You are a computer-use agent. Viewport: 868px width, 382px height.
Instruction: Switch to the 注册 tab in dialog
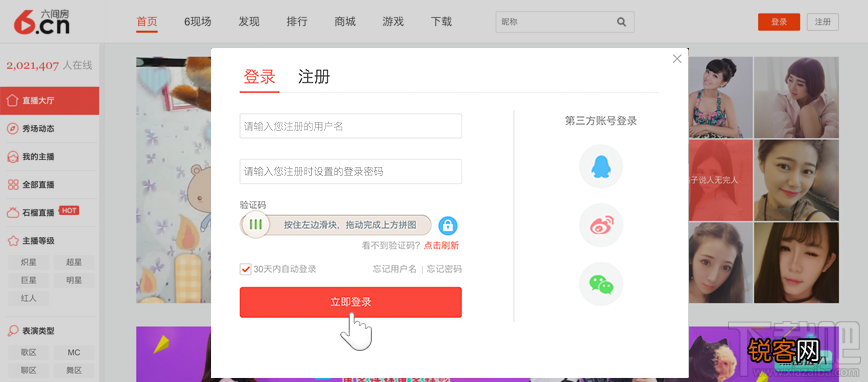point(314,77)
